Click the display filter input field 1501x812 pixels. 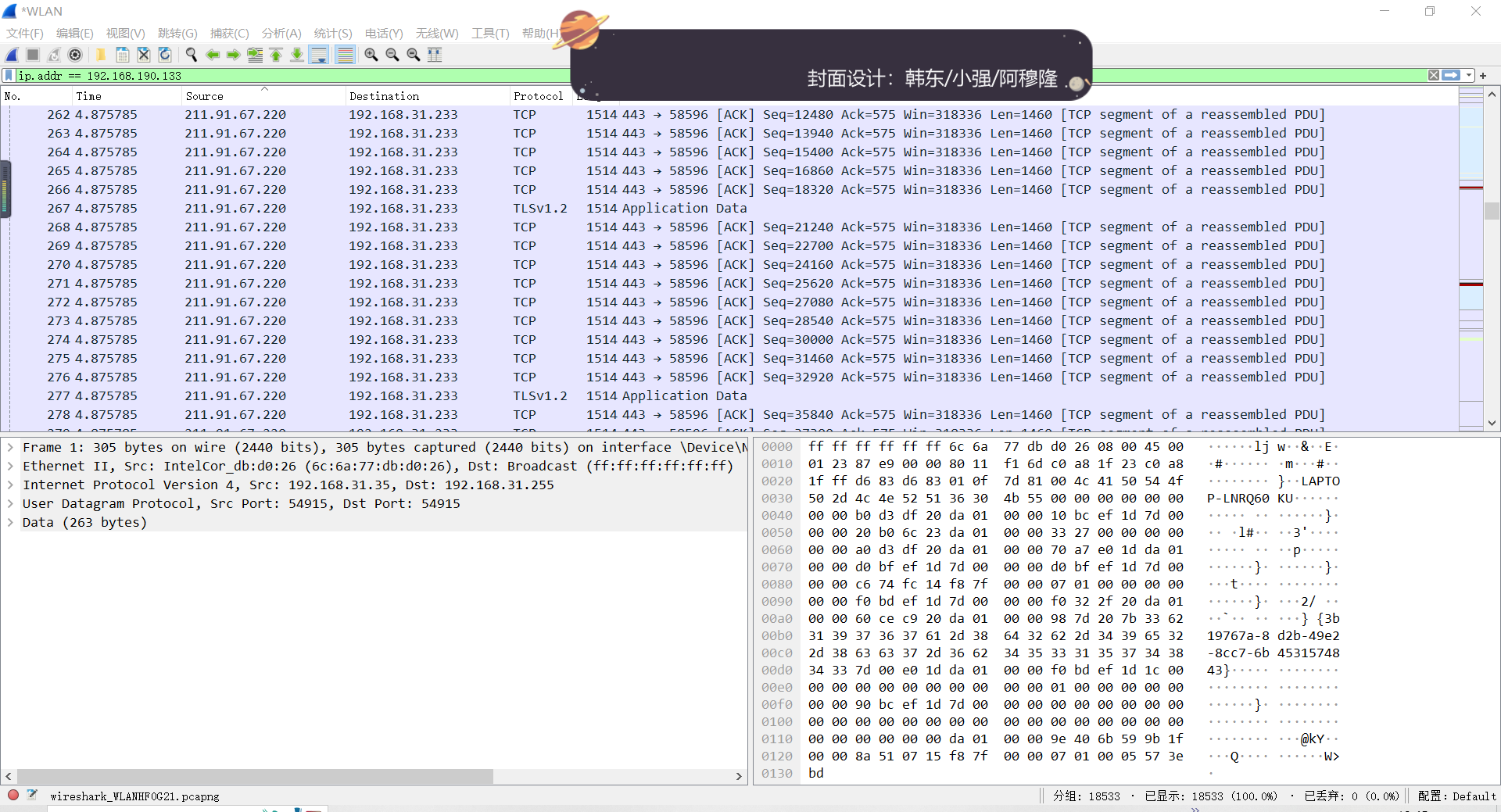click(719, 76)
